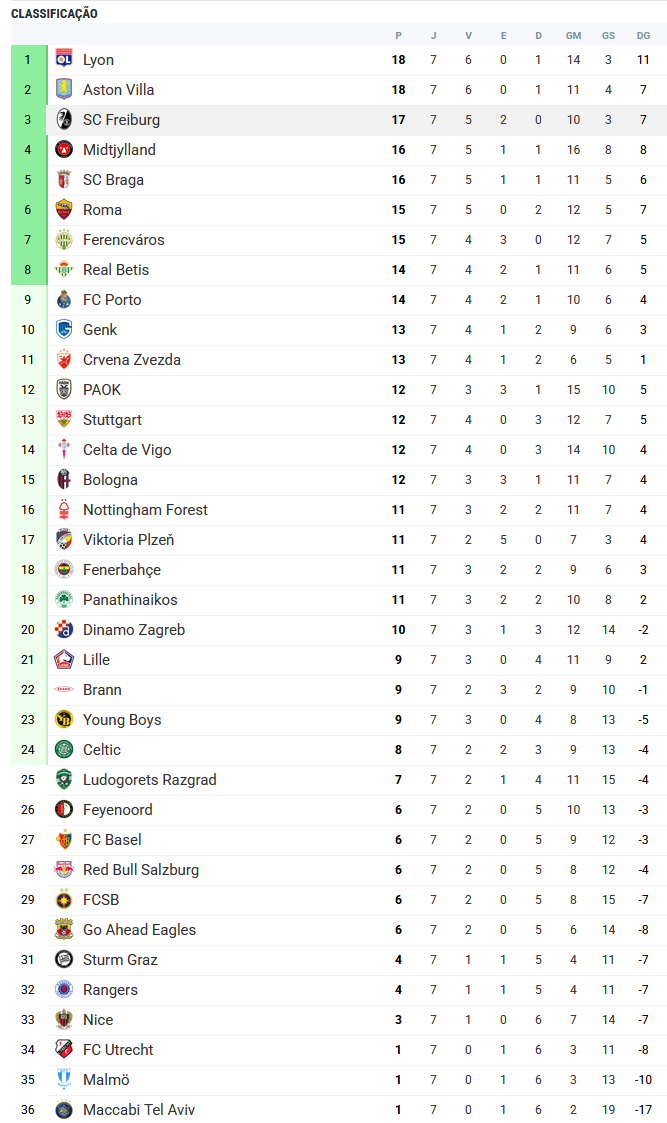Click the FC Porto crest icon
Viewport: 667px width, 1123px height.
(x=64, y=300)
